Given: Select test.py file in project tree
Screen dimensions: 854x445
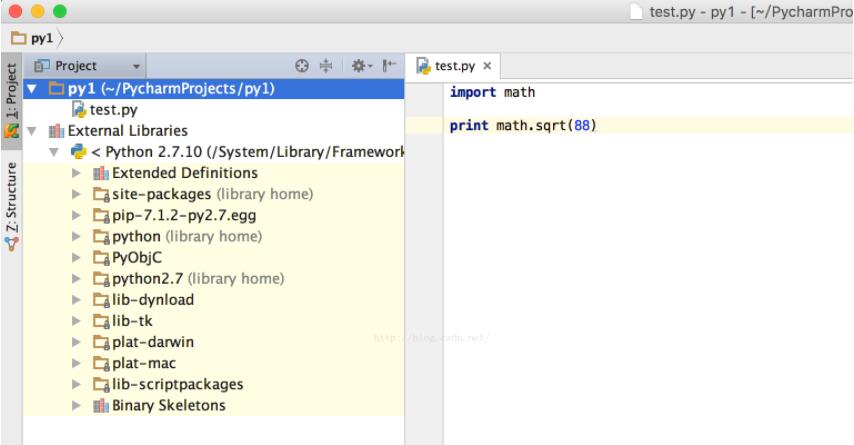Looking at the screenshot, I should coord(214,109).
